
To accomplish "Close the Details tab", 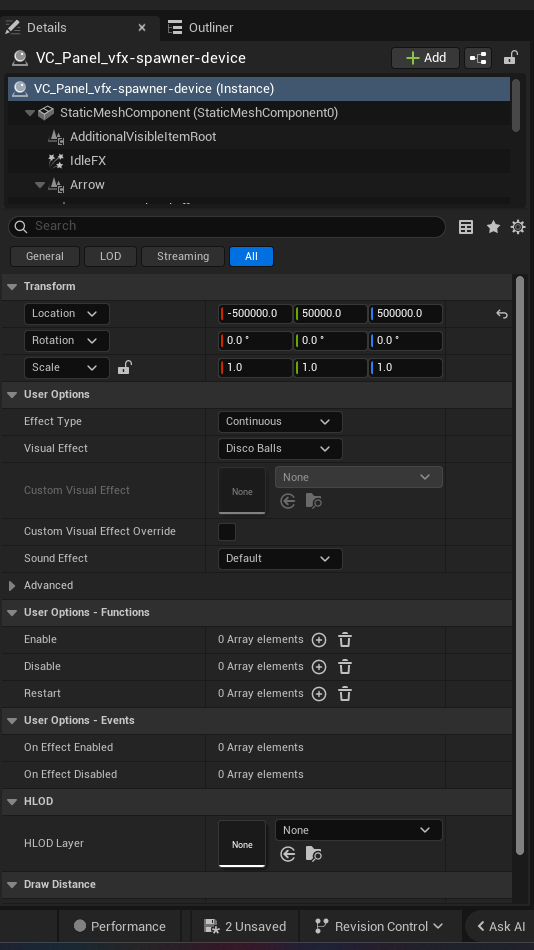I will [142, 27].
